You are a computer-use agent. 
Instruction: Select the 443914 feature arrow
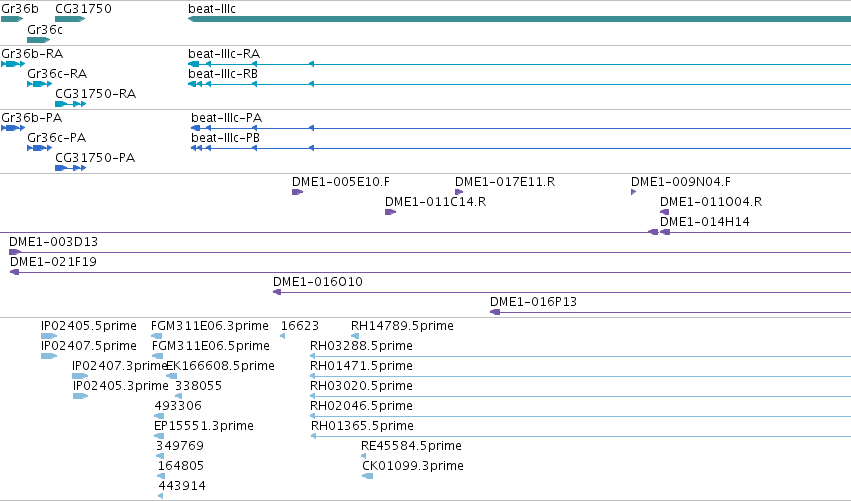[161, 496]
